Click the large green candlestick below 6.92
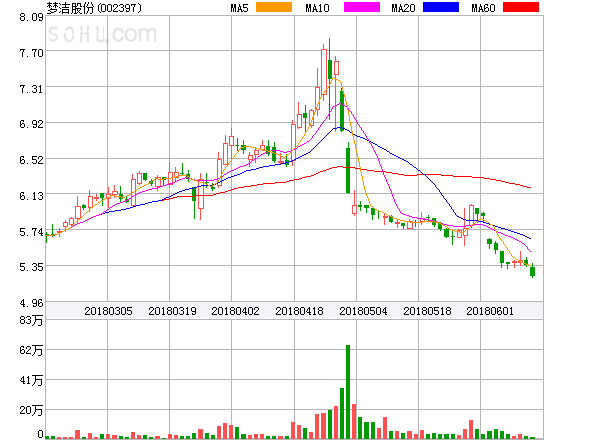The height and width of the screenshot is (440, 600). pyautogui.click(x=348, y=168)
